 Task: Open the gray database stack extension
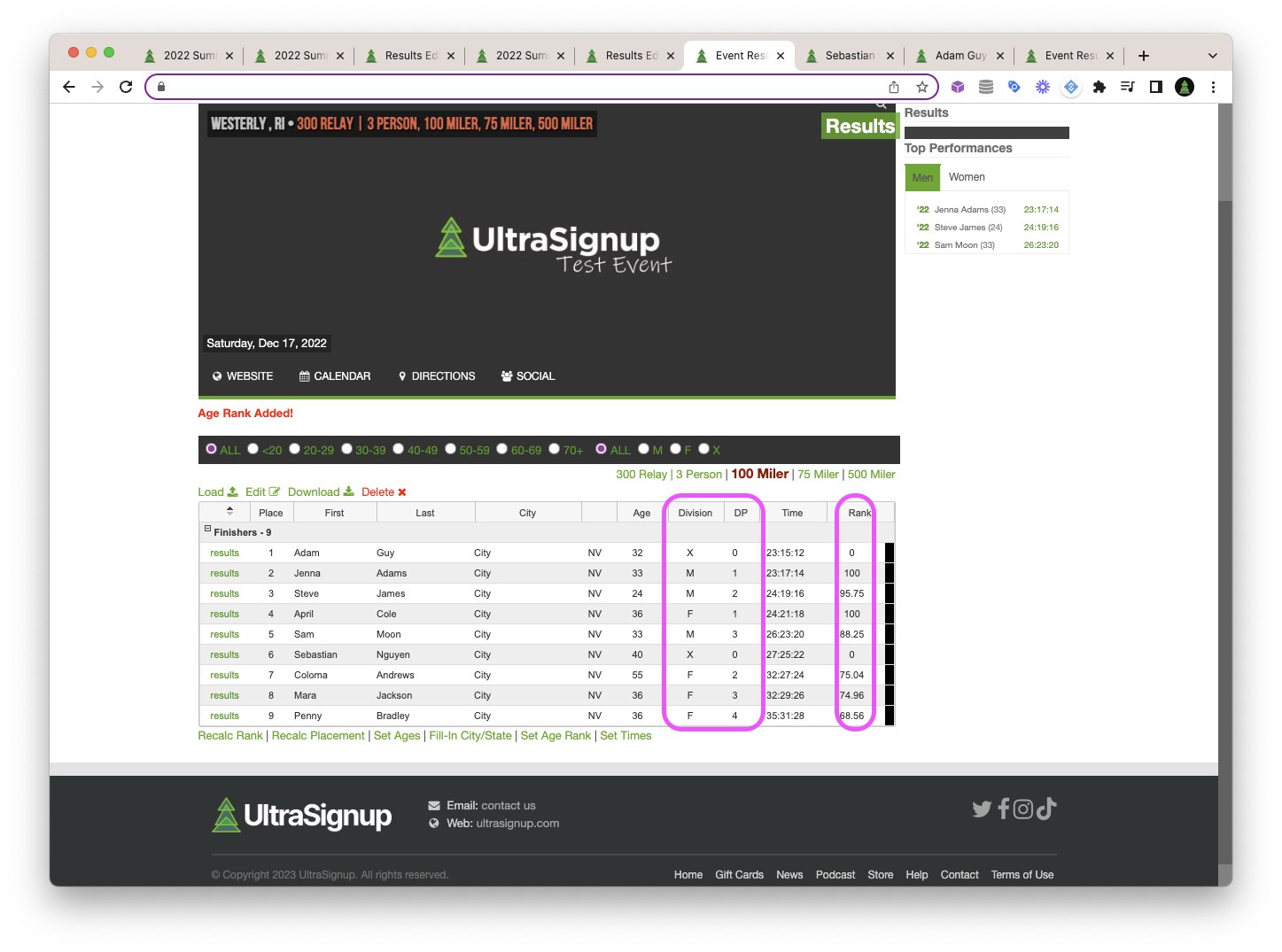986,87
